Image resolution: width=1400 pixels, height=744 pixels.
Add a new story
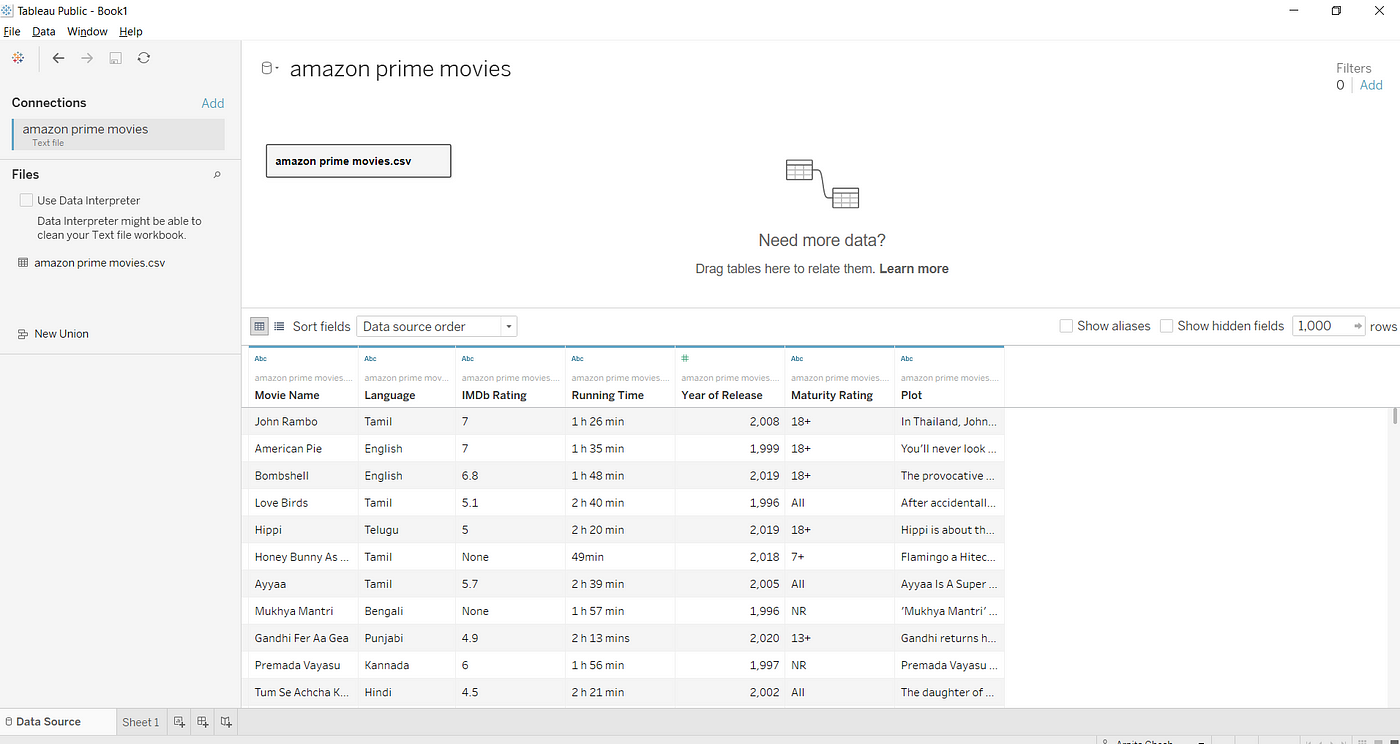[x=227, y=722]
